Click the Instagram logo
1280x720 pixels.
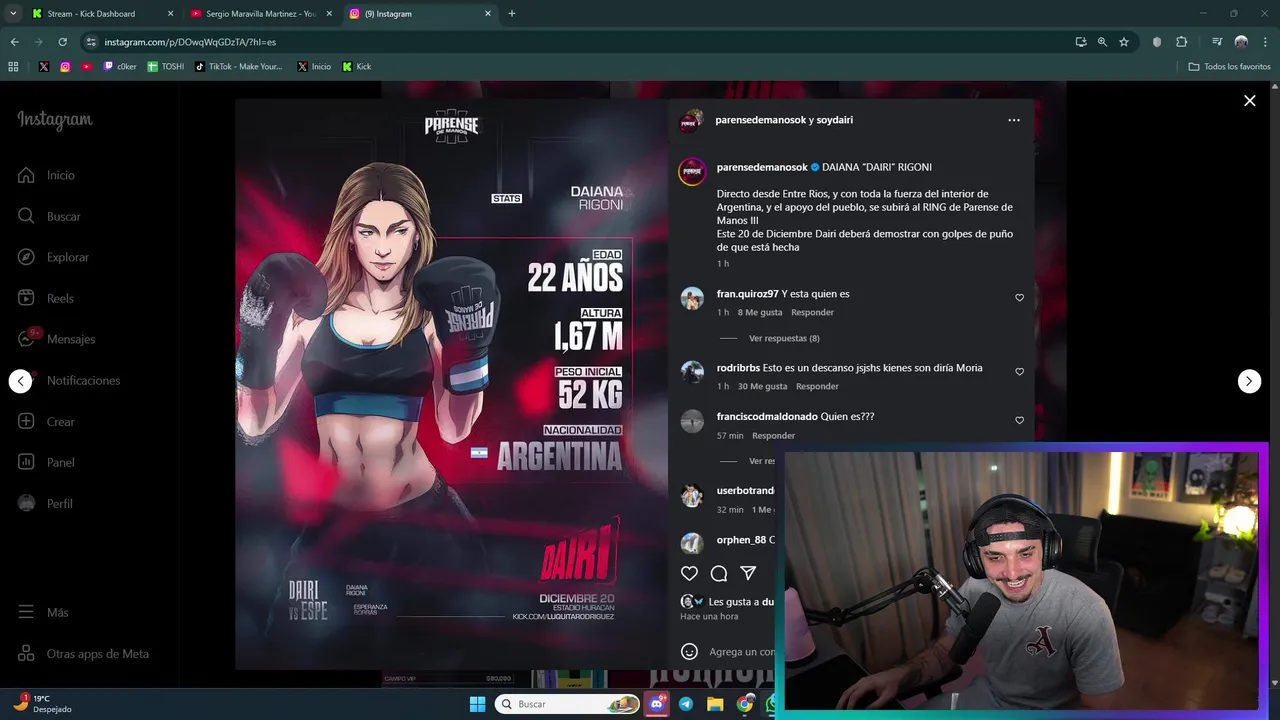(55, 120)
